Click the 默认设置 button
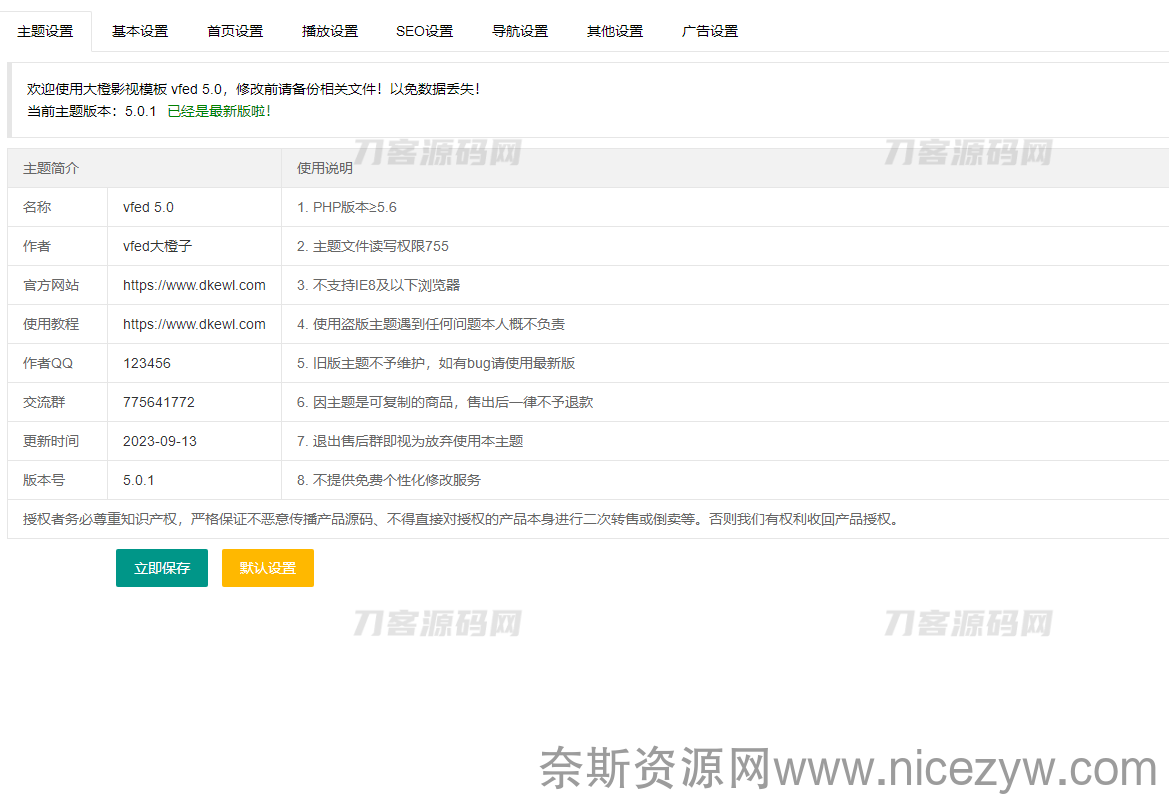1169x805 pixels. click(x=268, y=568)
